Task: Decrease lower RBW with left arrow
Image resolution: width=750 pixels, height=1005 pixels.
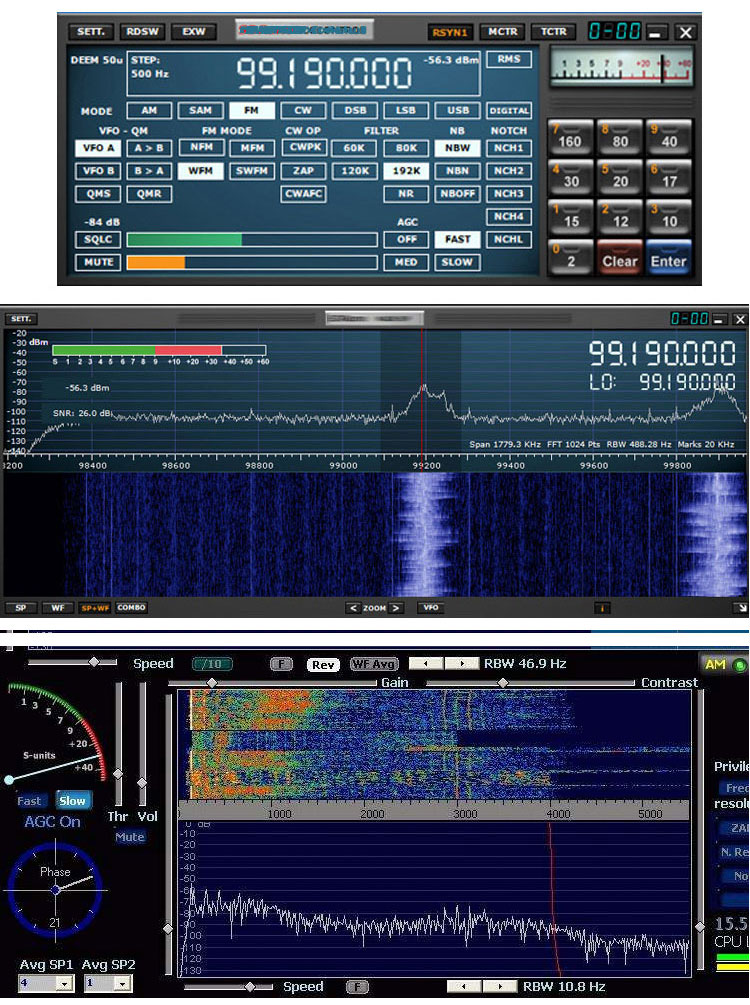Action: [x=464, y=986]
